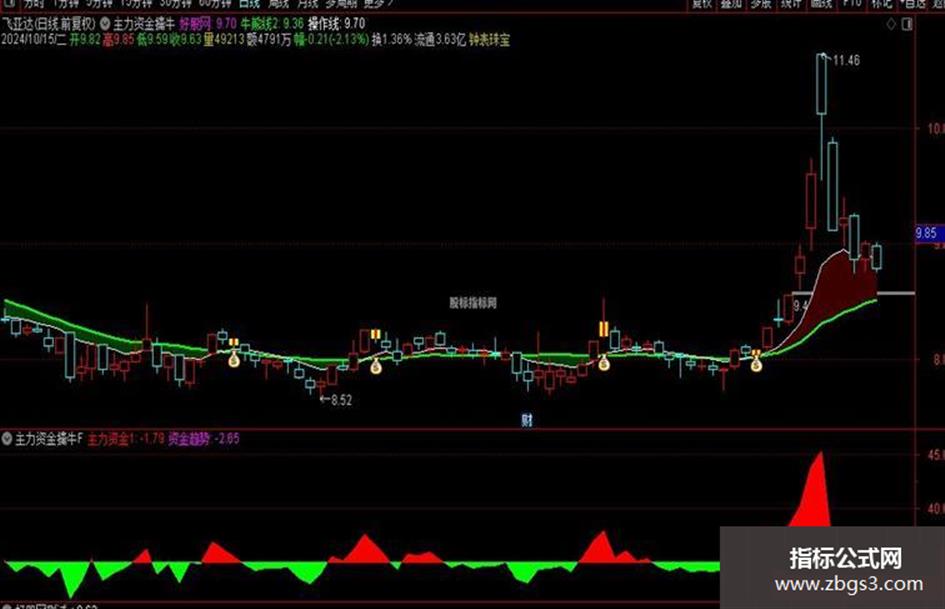945x609 pixels.
Task: Expand the 更多 more periods option
Action: [x=378, y=4]
